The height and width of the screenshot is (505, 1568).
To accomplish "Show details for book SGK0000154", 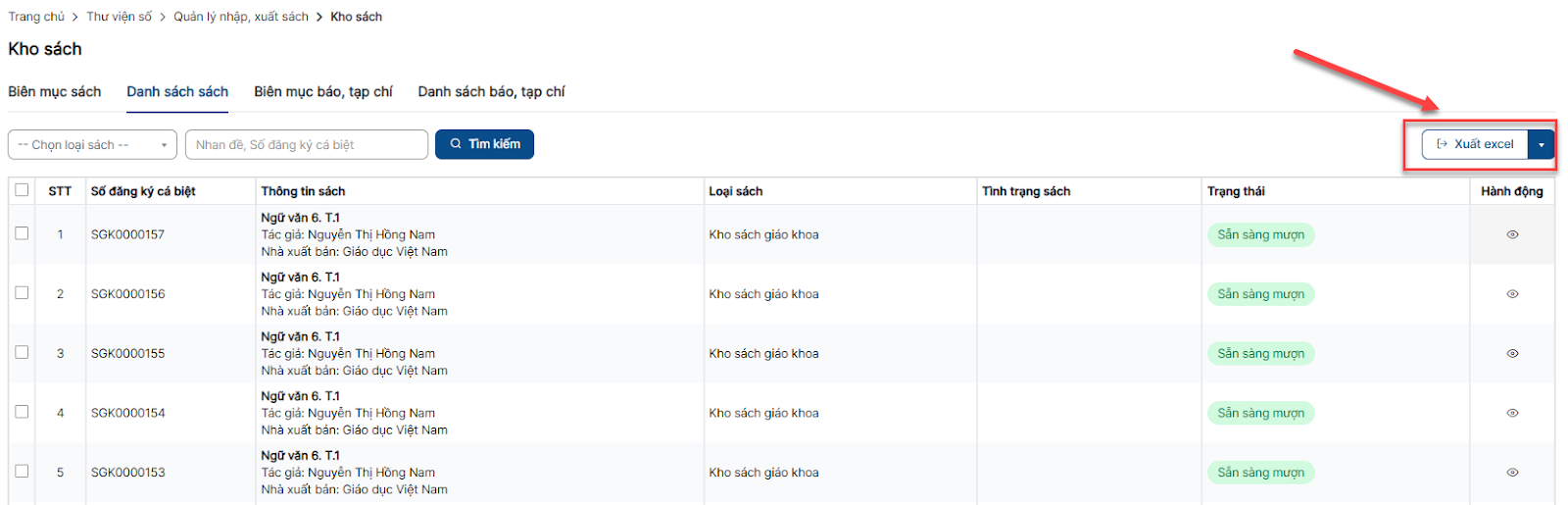I will pos(1512,413).
